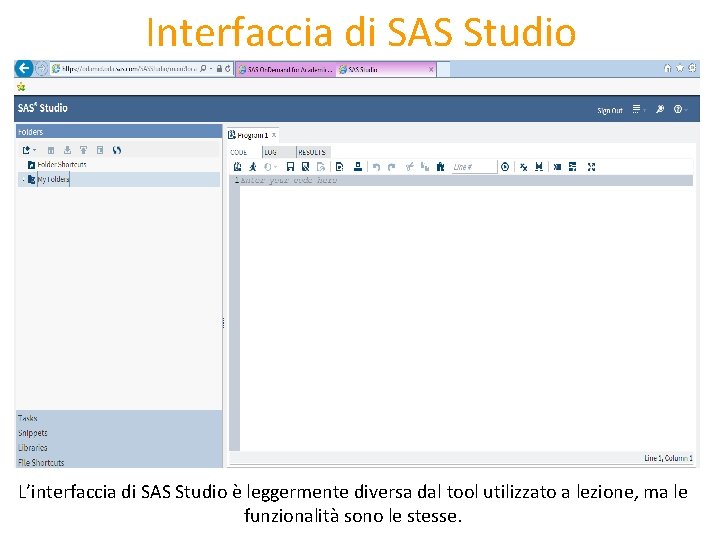This screenshot has width=720, height=540.
Task: Open the More application options menu
Action: point(639,109)
